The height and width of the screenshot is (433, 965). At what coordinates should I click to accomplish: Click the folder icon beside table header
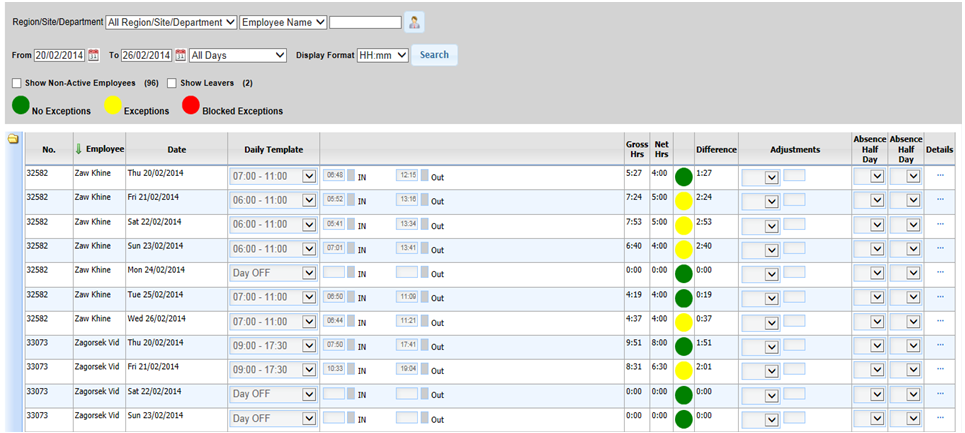point(12,139)
